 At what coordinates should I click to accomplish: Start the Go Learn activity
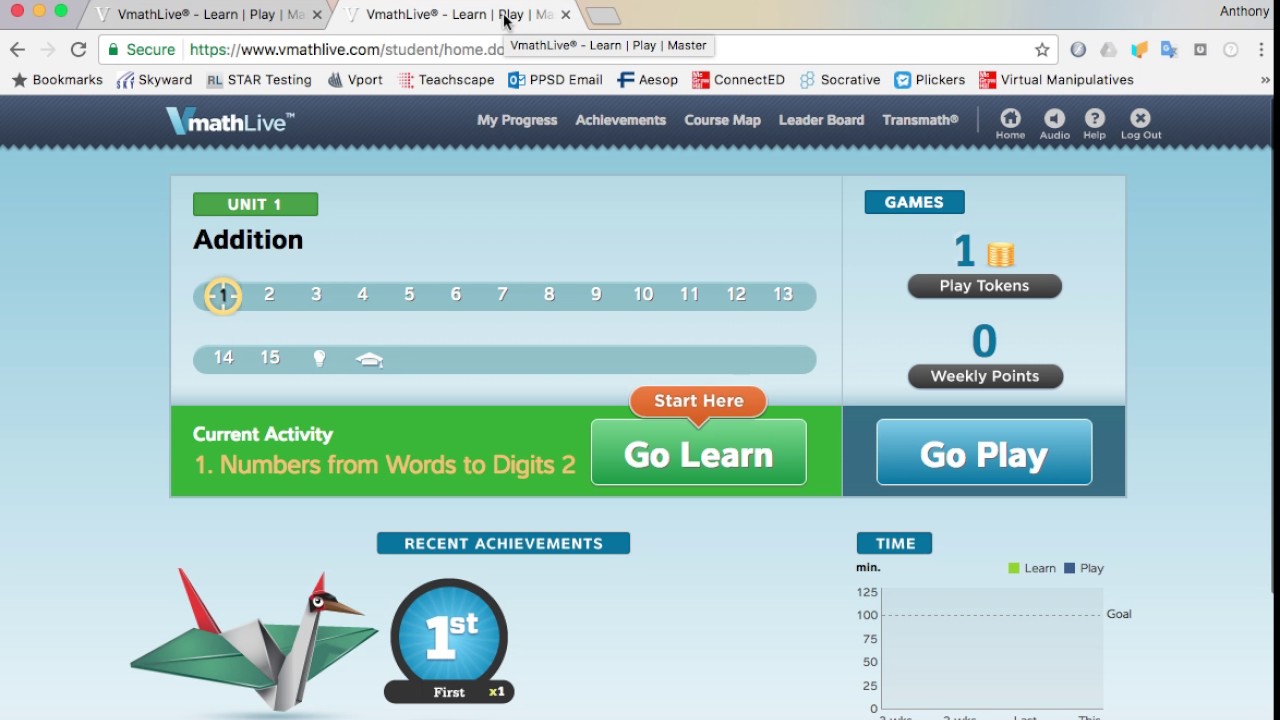[698, 453]
